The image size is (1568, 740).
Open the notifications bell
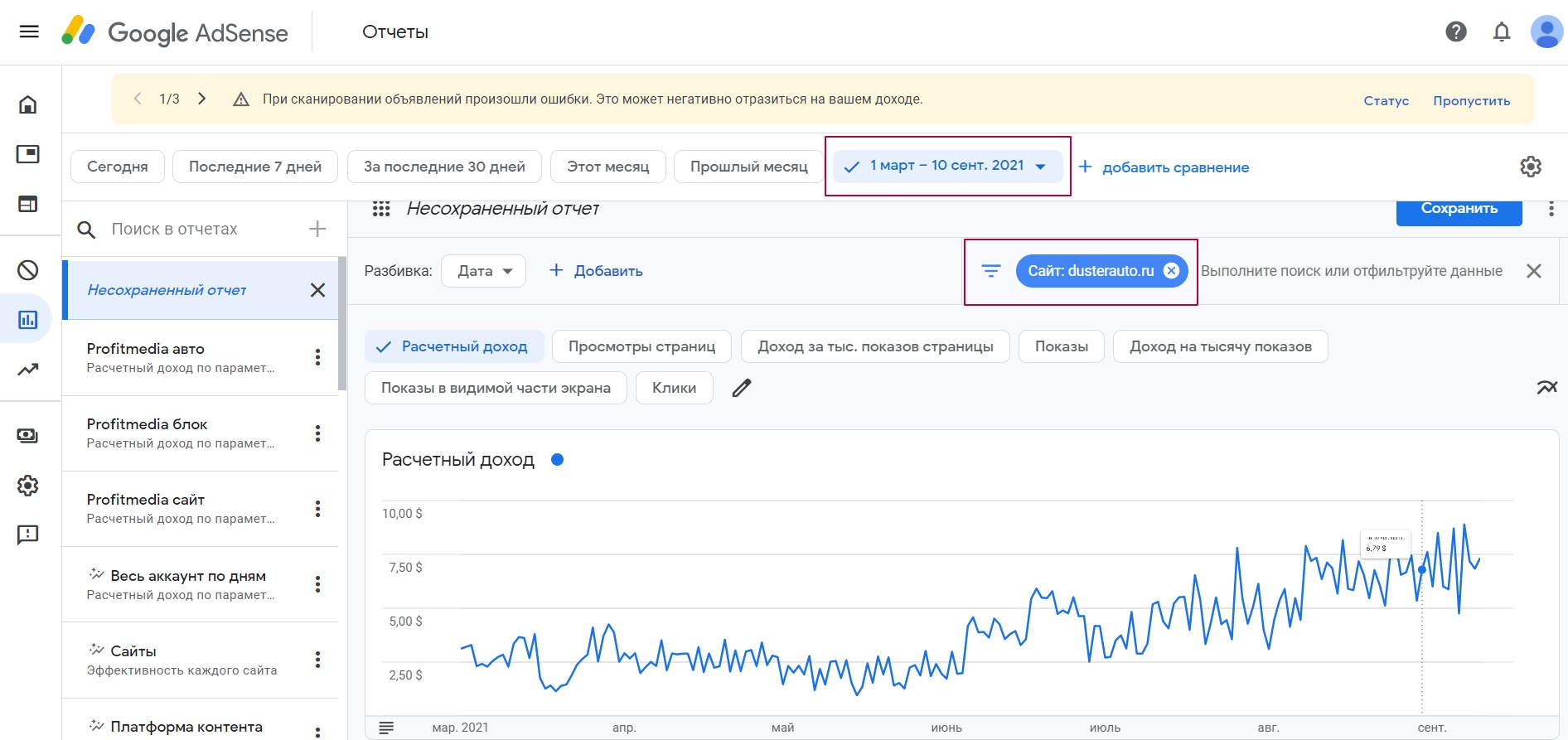(x=1501, y=31)
